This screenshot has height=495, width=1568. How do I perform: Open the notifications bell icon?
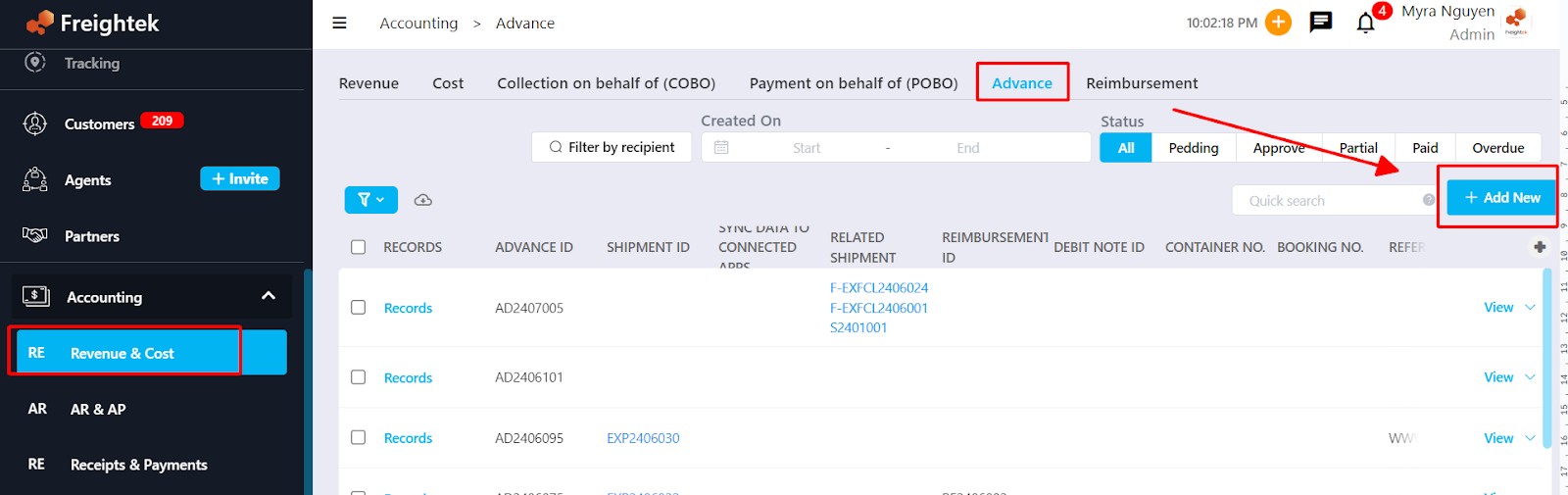1365,23
